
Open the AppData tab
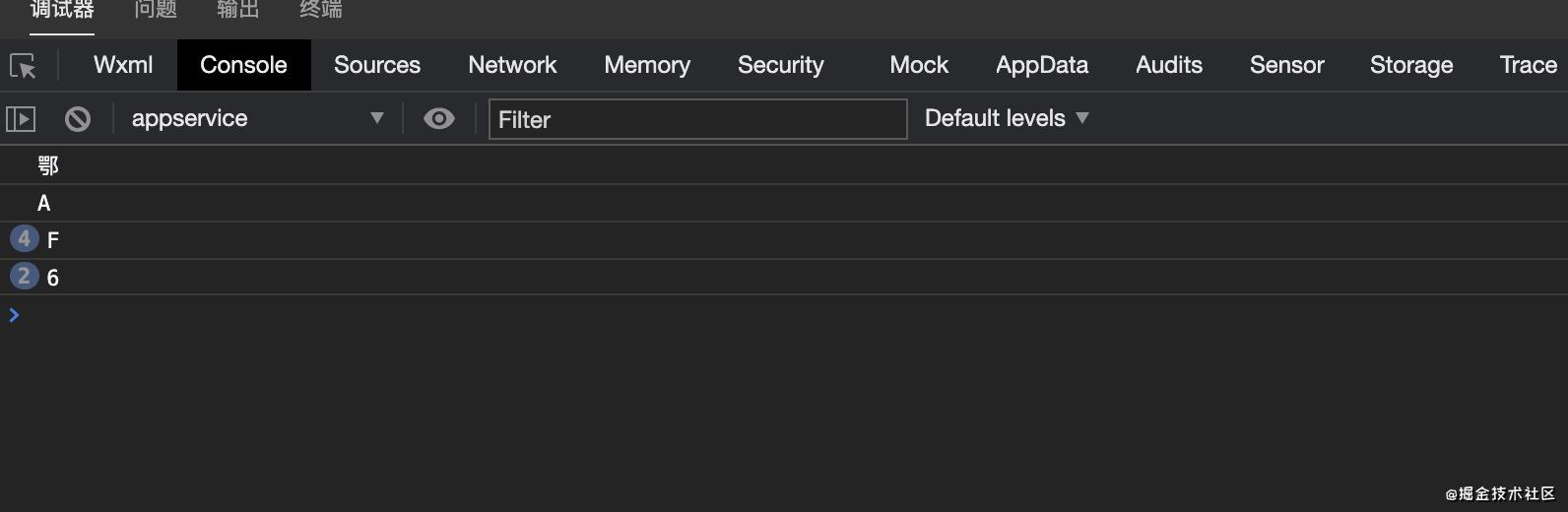pyautogui.click(x=1042, y=65)
